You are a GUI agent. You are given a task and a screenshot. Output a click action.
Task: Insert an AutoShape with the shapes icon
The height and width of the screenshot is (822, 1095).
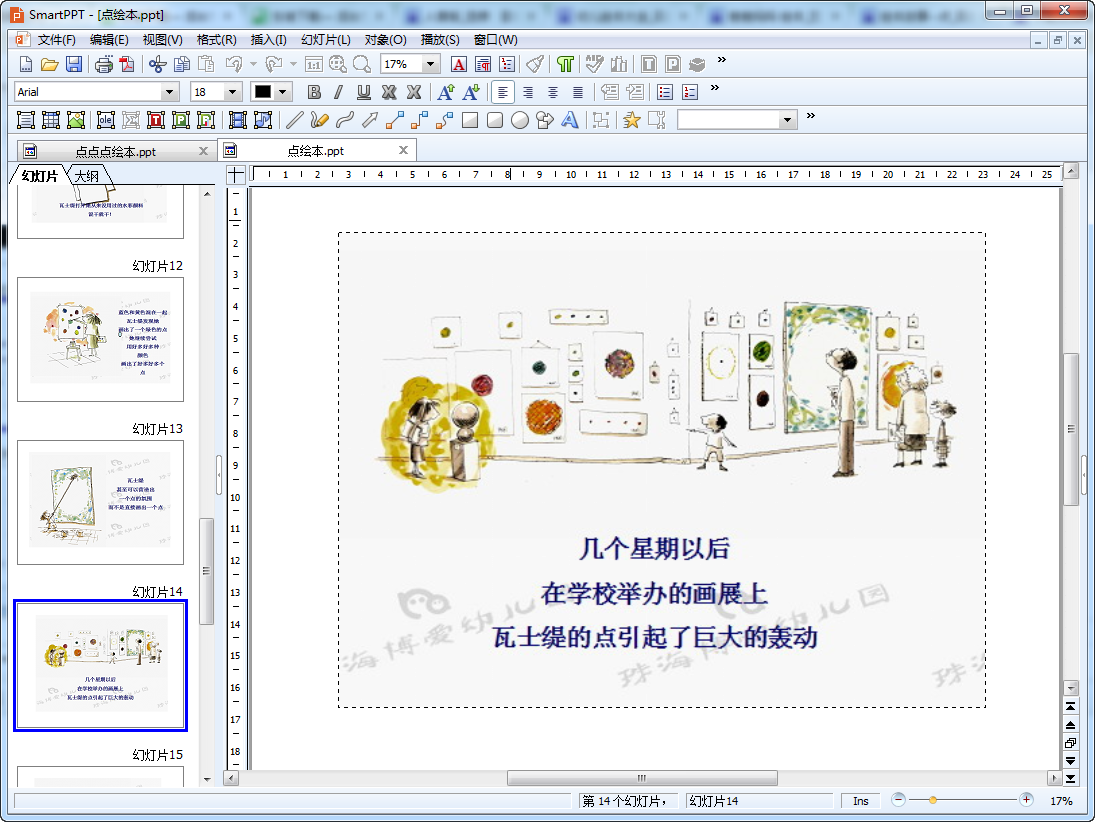tap(545, 120)
